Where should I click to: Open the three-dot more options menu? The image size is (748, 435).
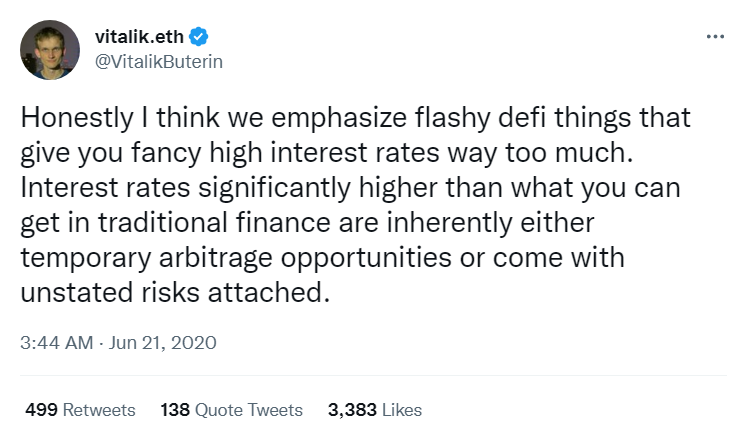pyautogui.click(x=716, y=37)
